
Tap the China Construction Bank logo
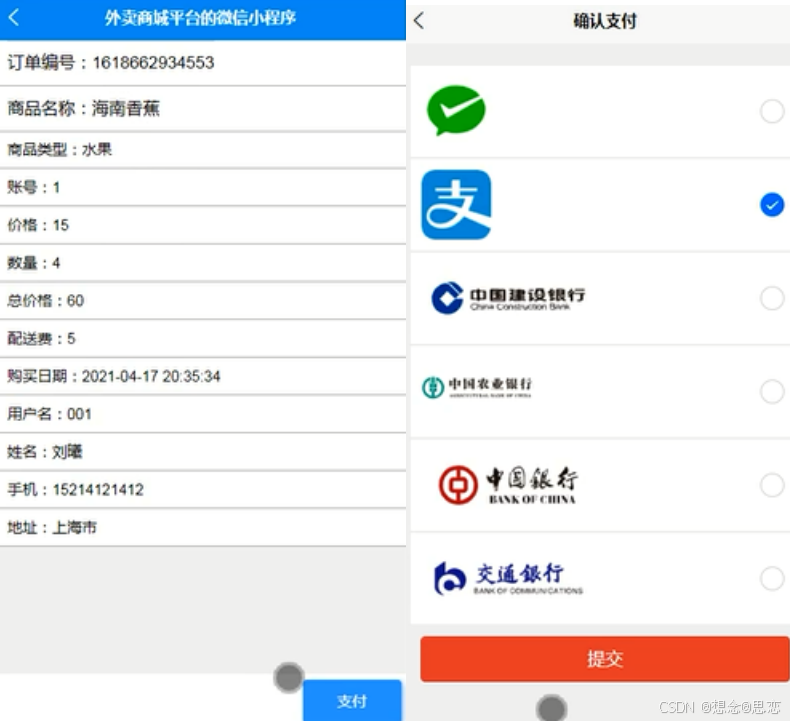click(x=508, y=298)
